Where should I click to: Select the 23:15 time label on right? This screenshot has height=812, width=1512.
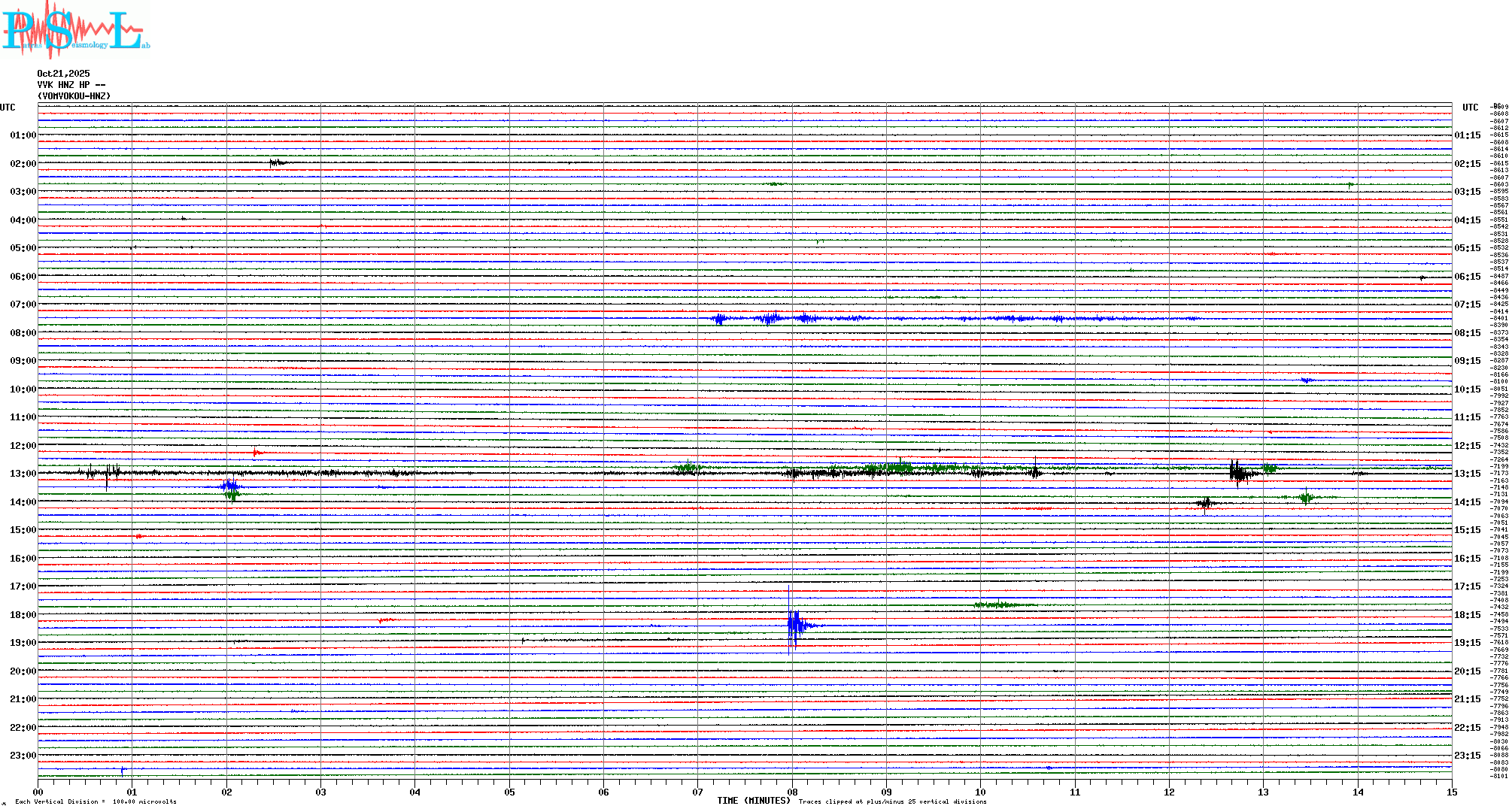tap(1467, 756)
